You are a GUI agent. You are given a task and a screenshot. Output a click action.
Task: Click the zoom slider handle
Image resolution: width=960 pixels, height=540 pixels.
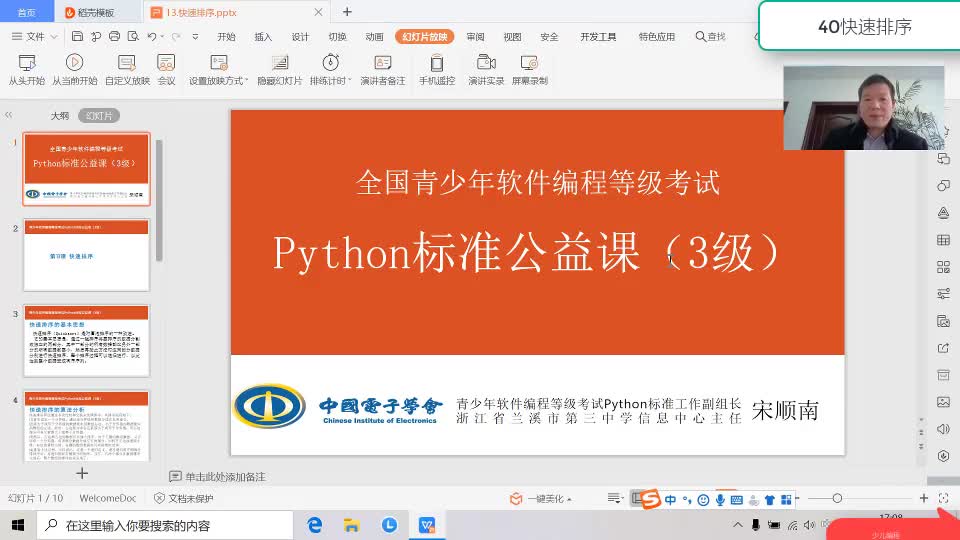837,498
